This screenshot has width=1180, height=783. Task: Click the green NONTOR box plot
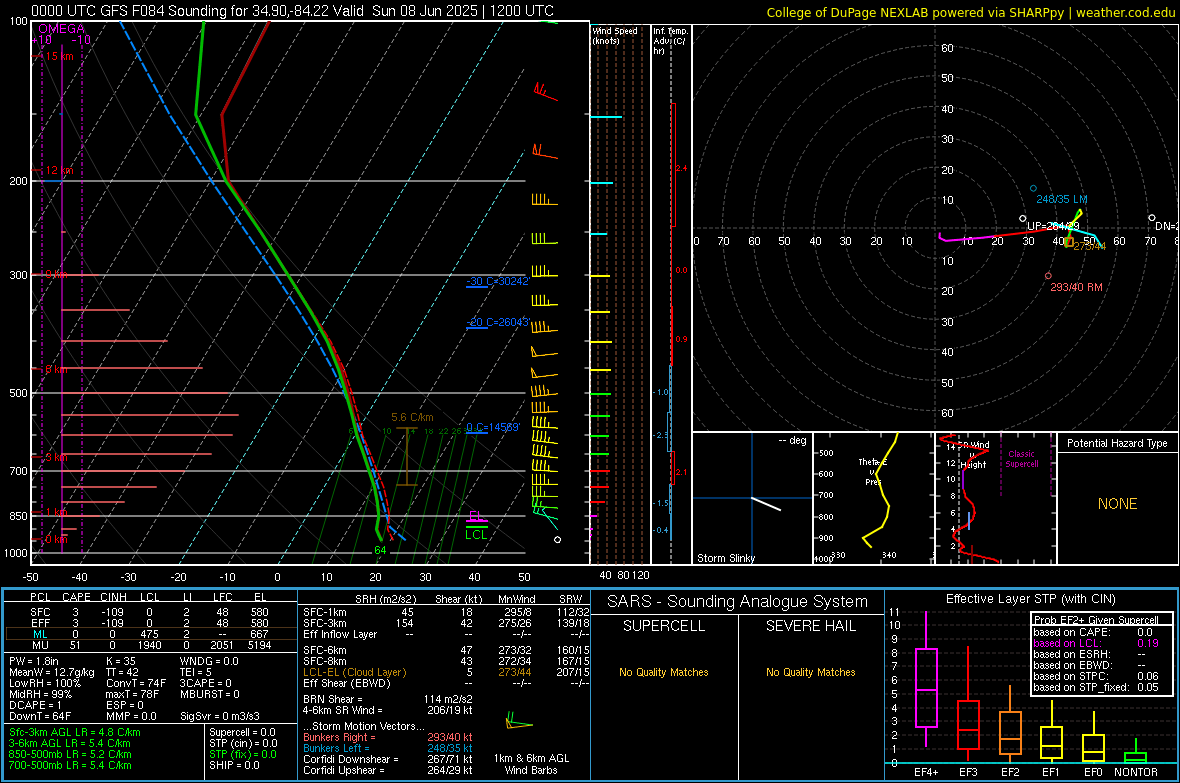point(1135,751)
